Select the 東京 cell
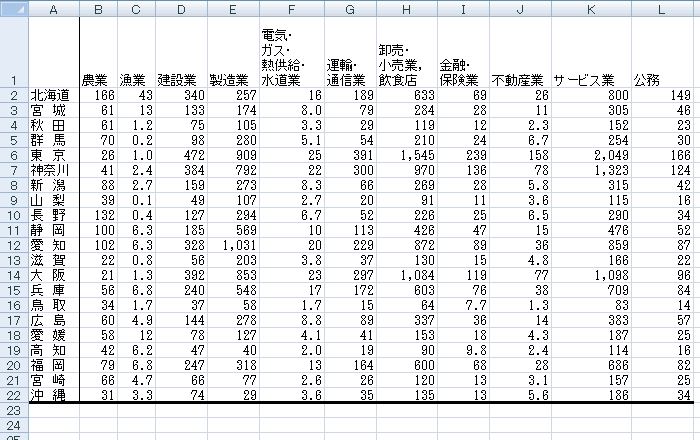Image resolution: width=700 pixels, height=440 pixels. point(54,155)
